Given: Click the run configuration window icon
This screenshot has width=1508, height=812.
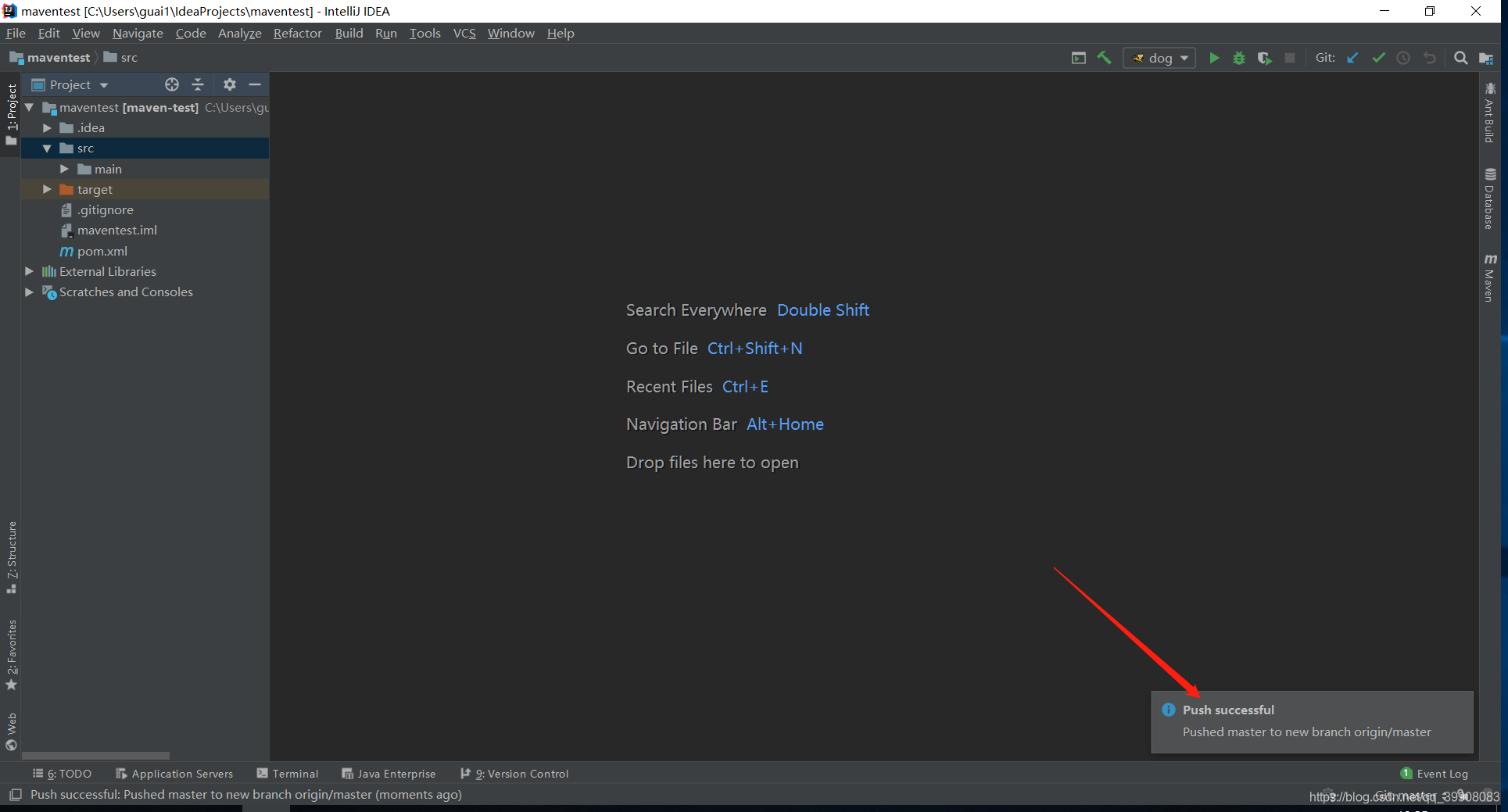Looking at the screenshot, I should [x=1079, y=58].
